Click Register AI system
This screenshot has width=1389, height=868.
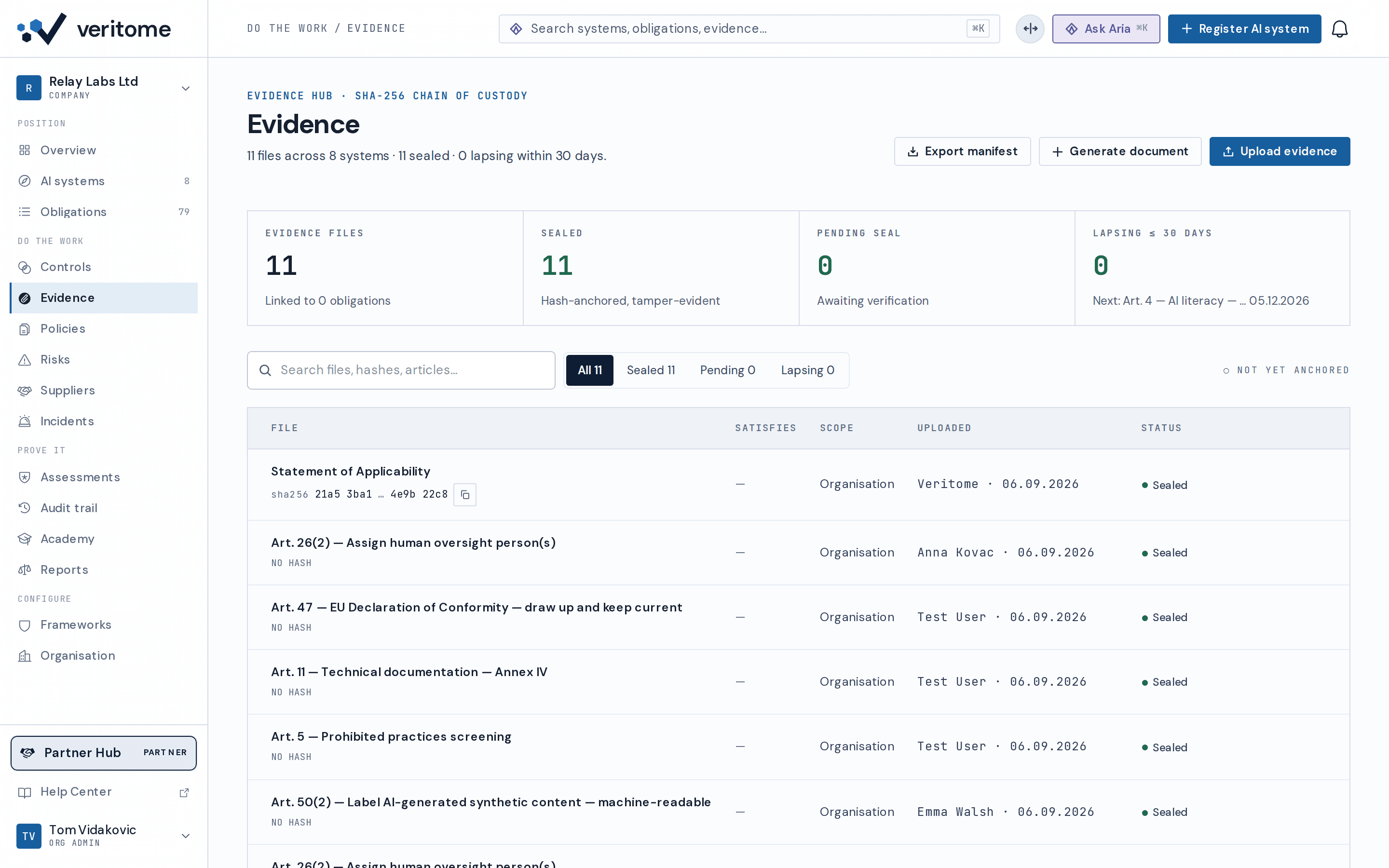[1244, 29]
